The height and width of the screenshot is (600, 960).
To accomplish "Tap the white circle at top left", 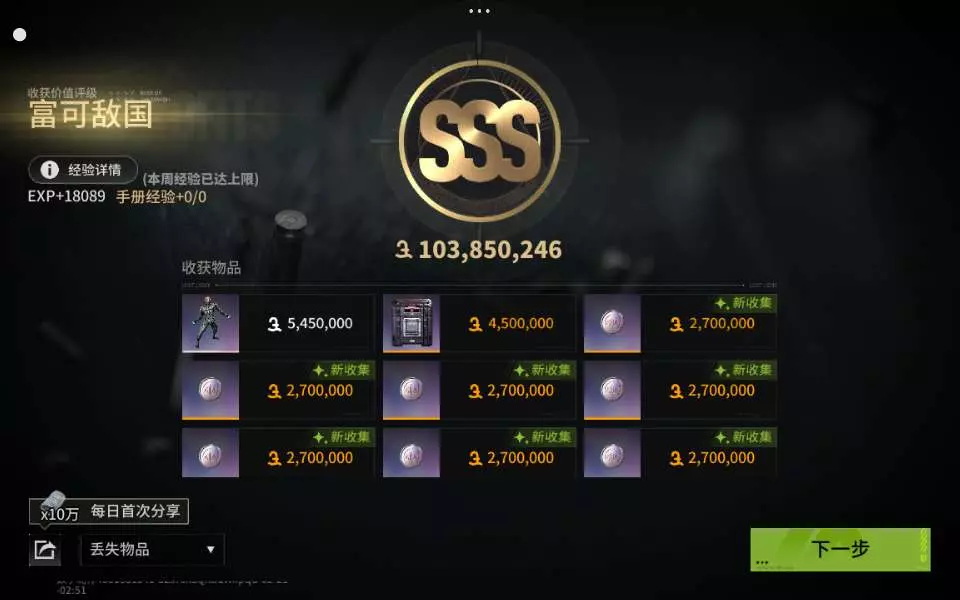I will tap(20, 35).
